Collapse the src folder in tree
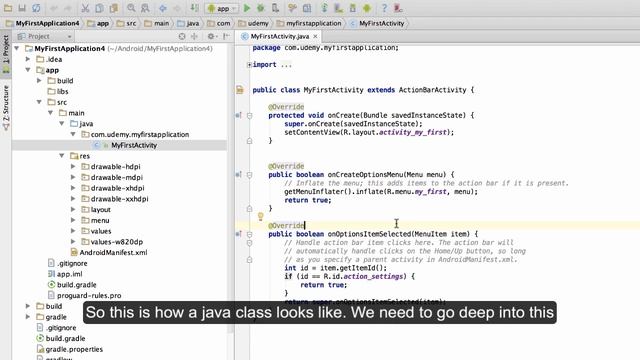 39,102
